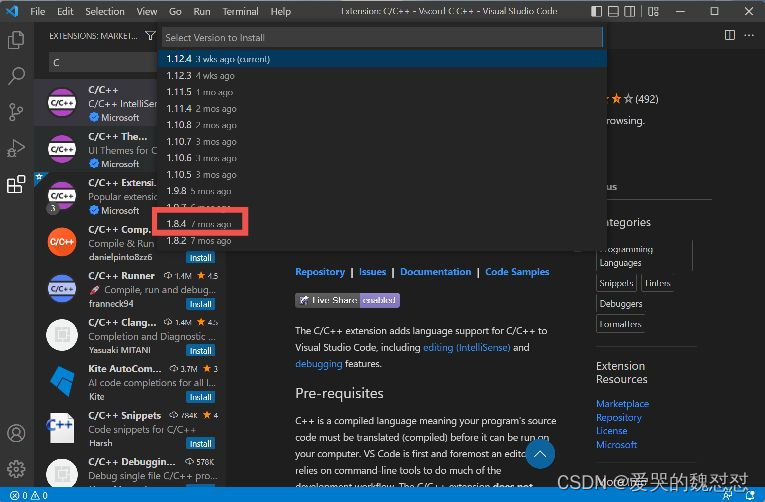Click the extensions search box

click(102, 62)
